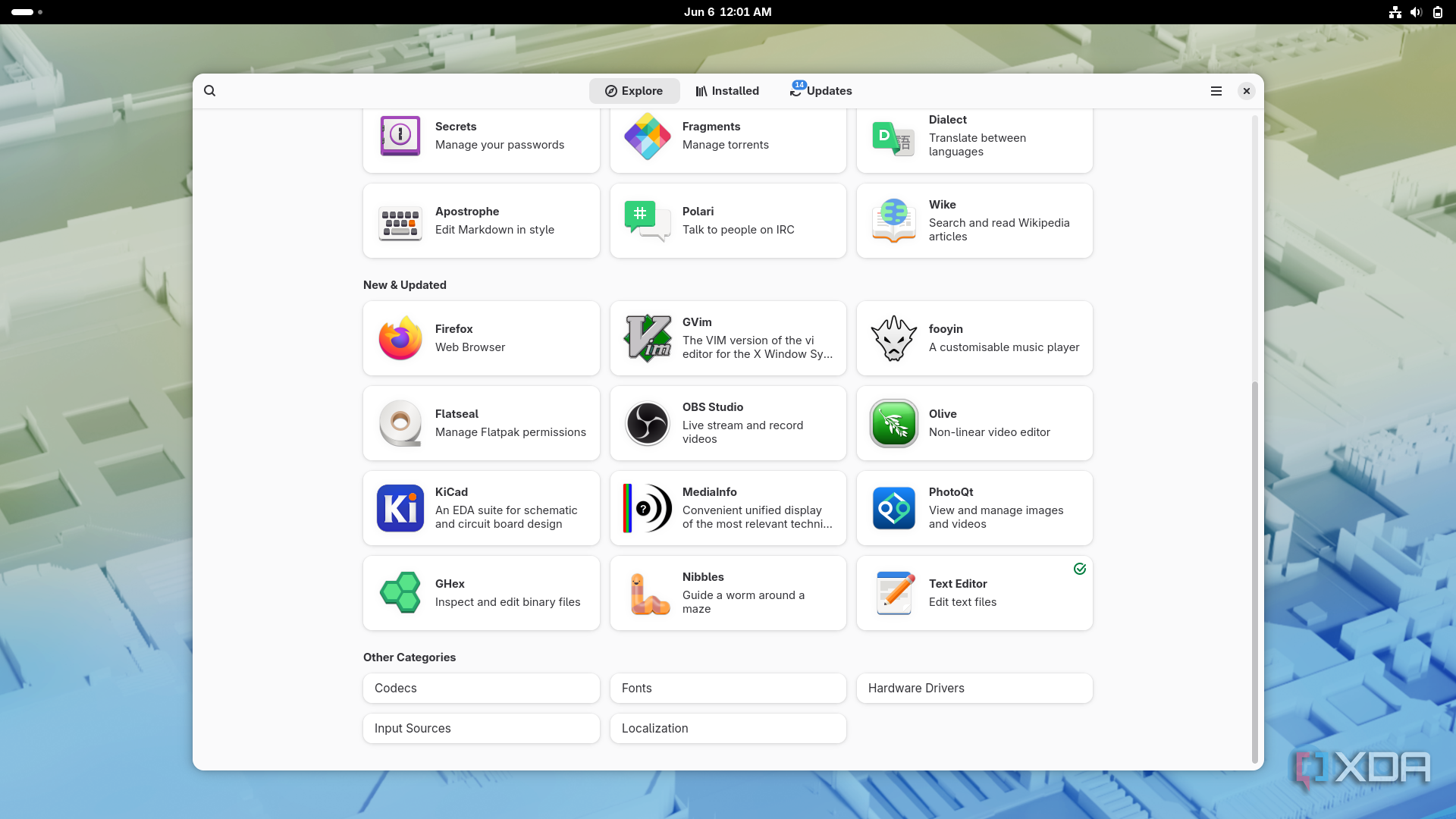Click the volume speaker icon in top bar

coord(1416,12)
